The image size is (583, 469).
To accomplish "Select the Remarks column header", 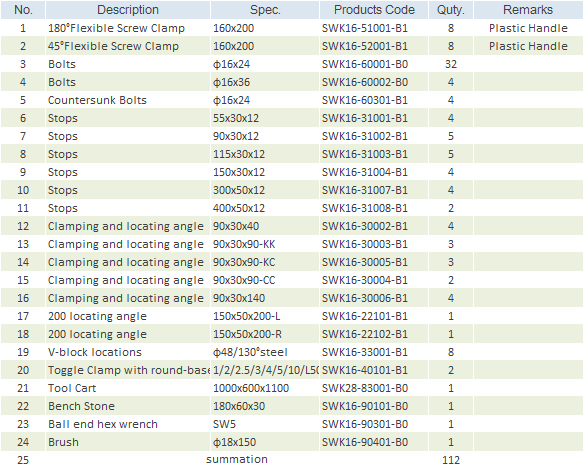I will (528, 10).
